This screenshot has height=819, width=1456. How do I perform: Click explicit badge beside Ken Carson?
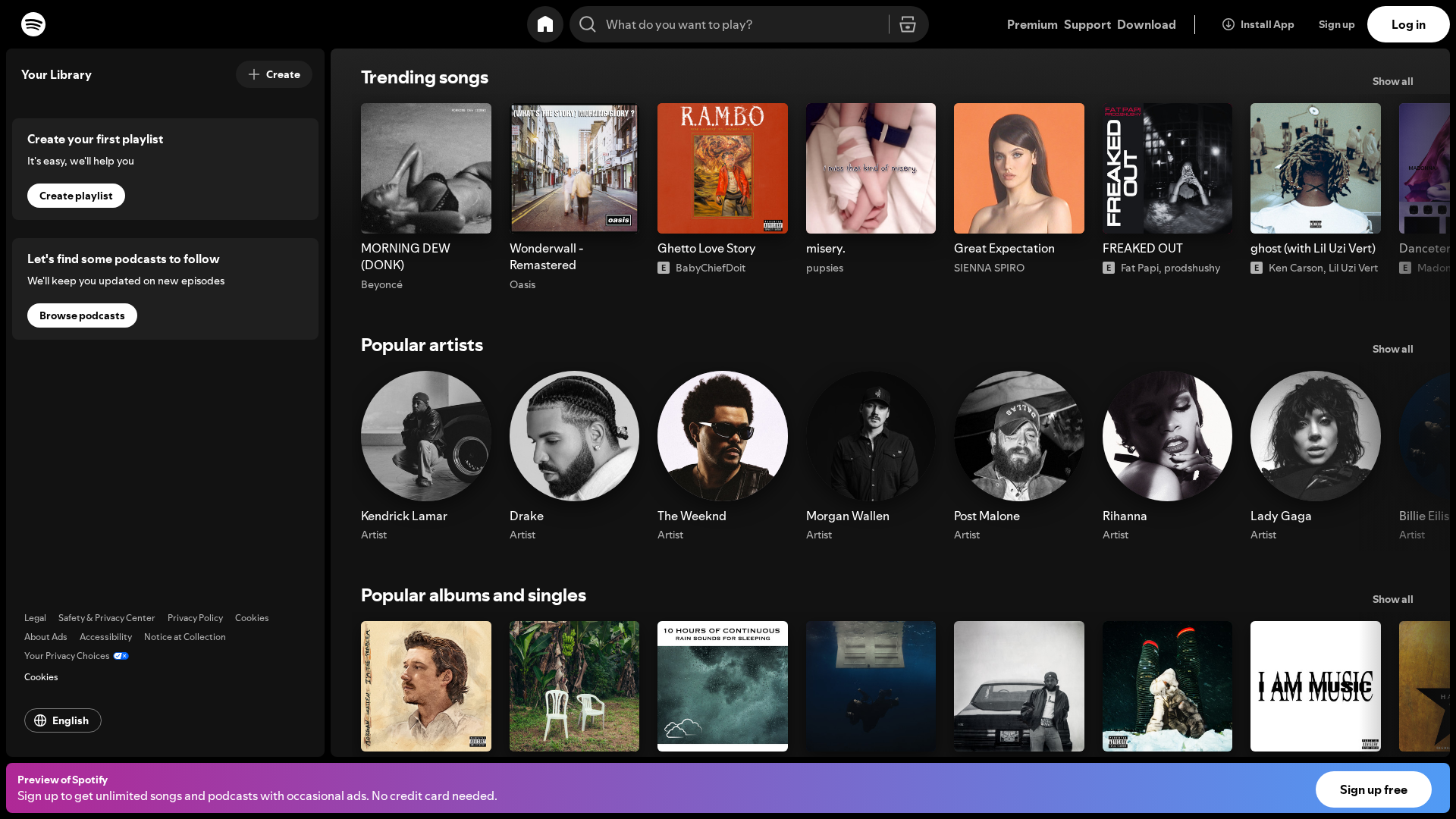pyautogui.click(x=1257, y=268)
